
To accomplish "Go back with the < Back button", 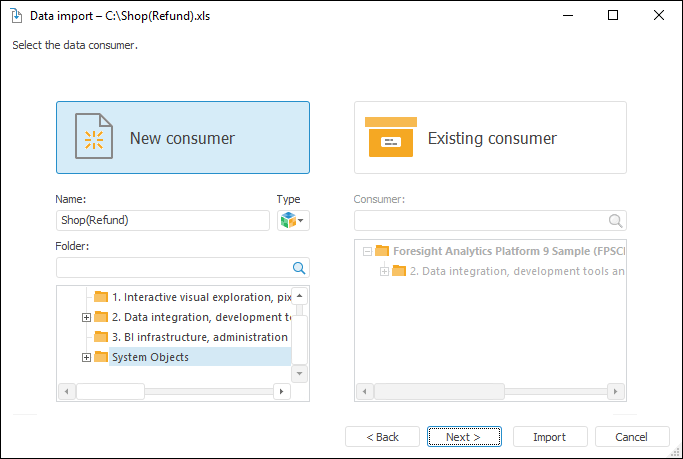I will click(382, 437).
